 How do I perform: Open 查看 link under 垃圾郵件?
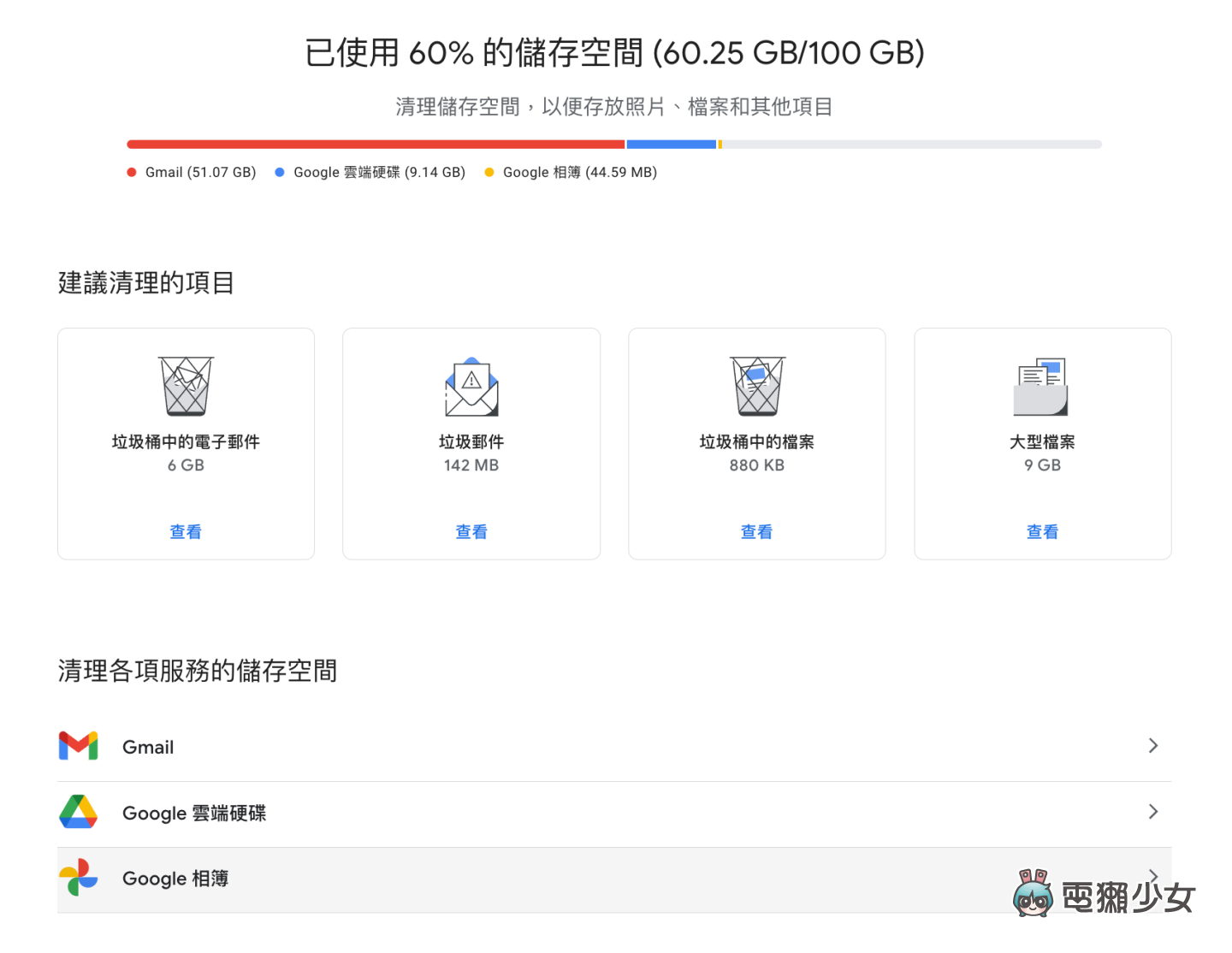471,532
